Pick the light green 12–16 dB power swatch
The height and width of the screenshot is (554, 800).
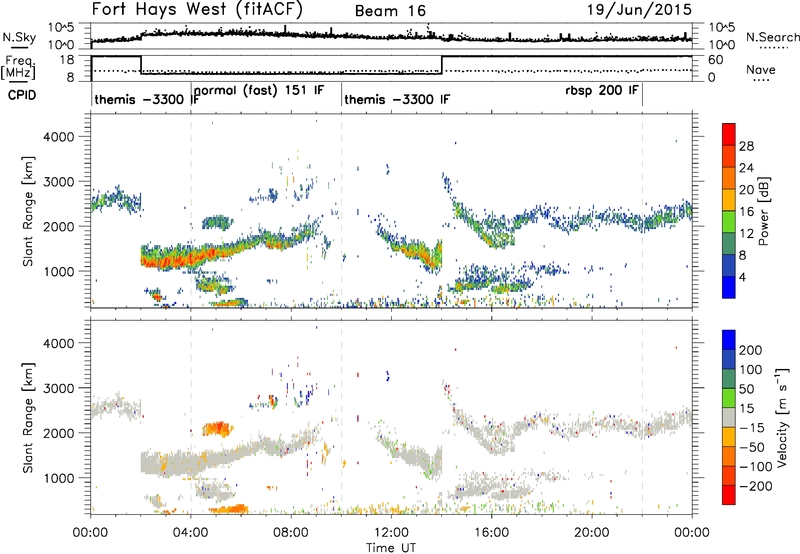(729, 222)
